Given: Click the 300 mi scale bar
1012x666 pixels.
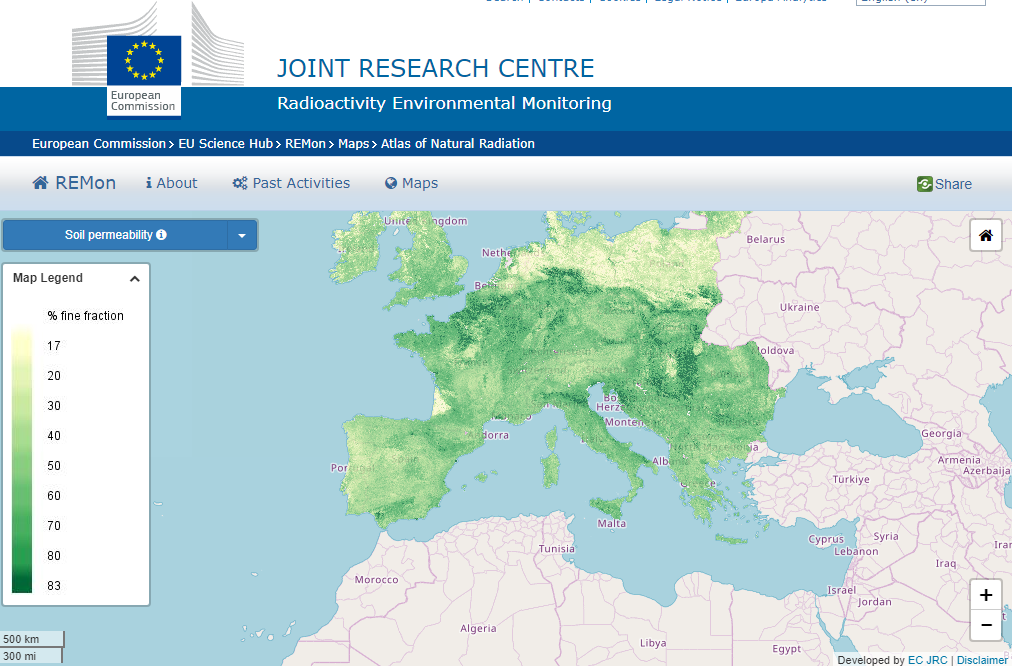Looking at the screenshot, I should (x=30, y=656).
